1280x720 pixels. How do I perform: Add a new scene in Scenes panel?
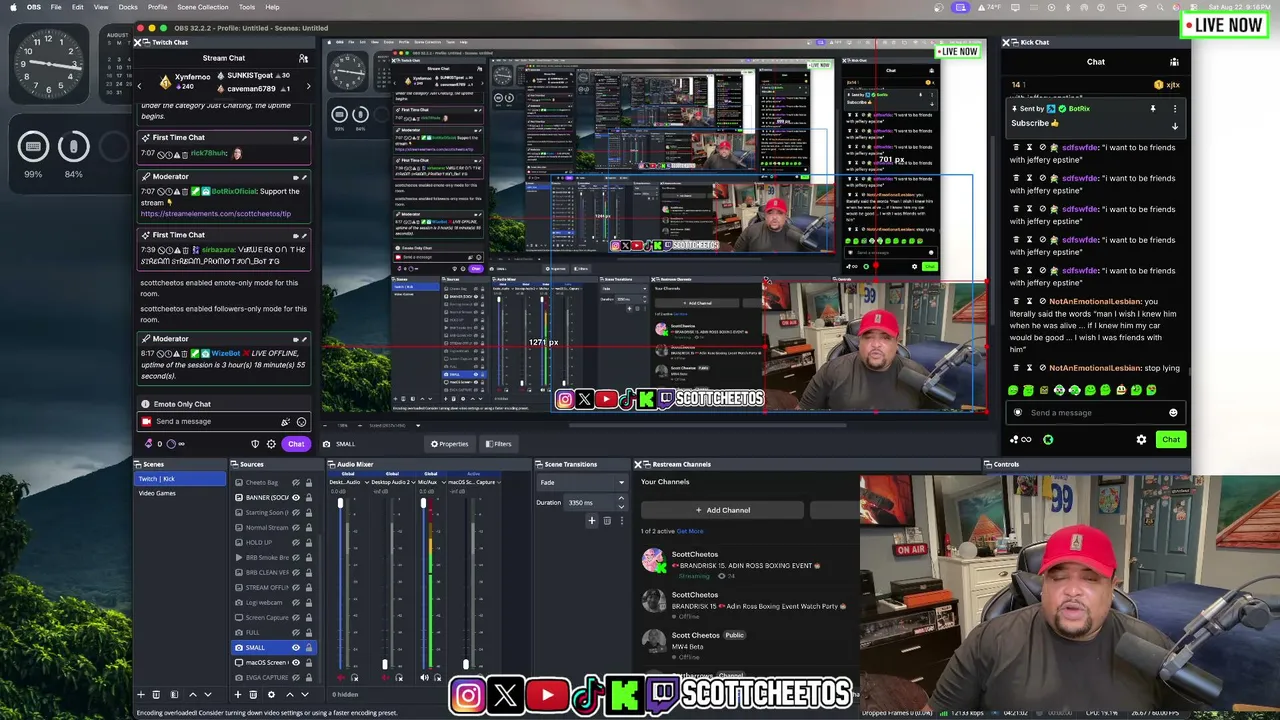pyautogui.click(x=141, y=694)
